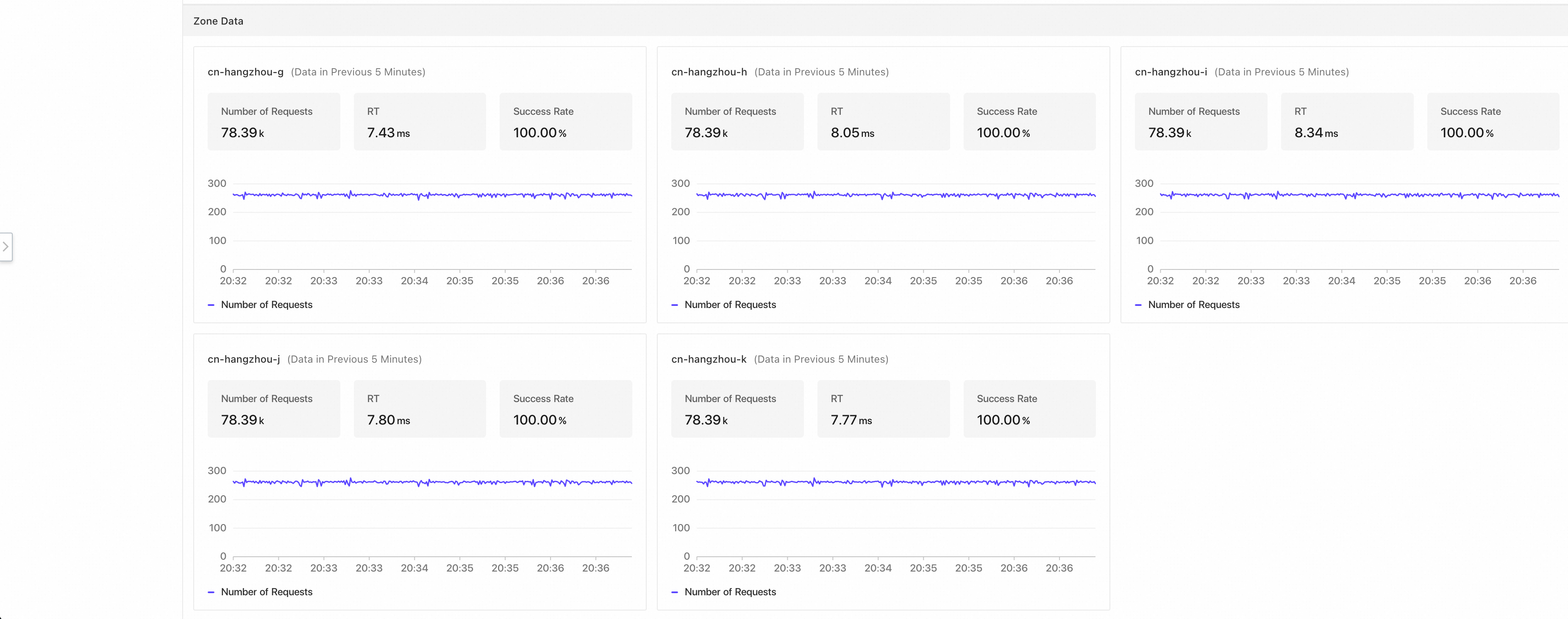The width and height of the screenshot is (1568, 619).
Task: Toggle cn-hangzhou-k Number of Requests legend
Action: tap(730, 591)
